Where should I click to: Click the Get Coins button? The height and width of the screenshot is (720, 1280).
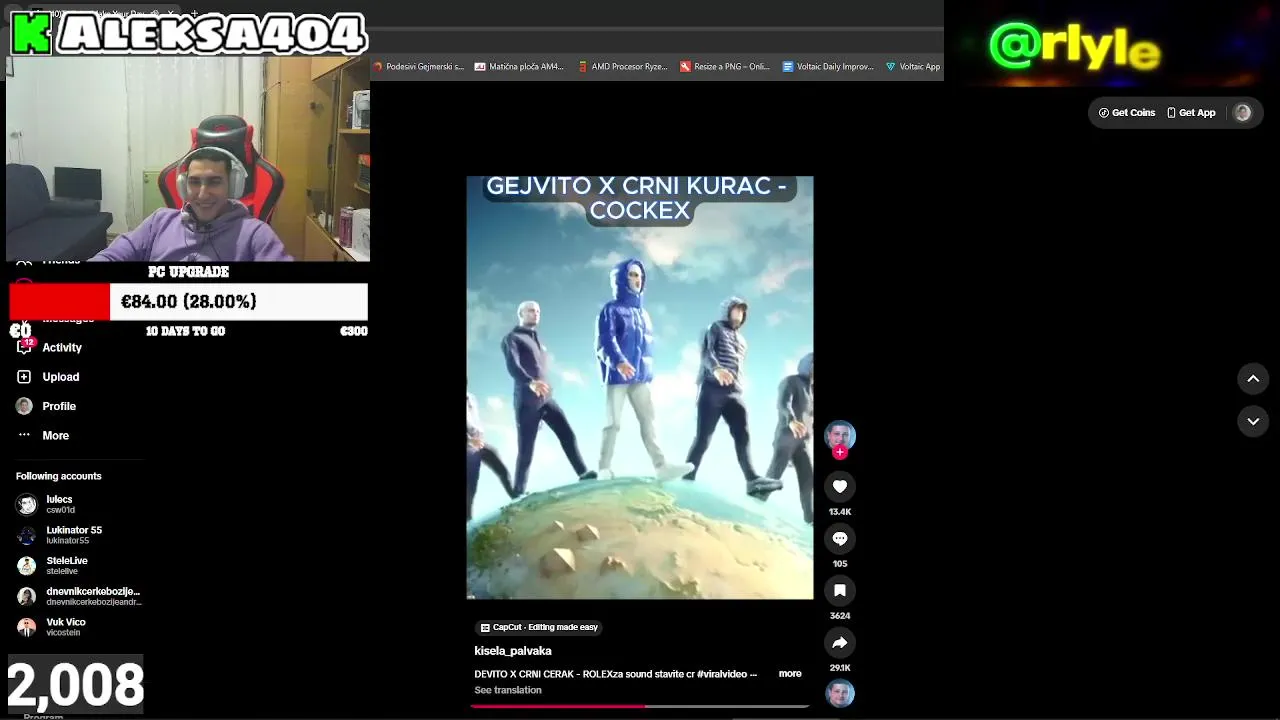click(x=1127, y=113)
